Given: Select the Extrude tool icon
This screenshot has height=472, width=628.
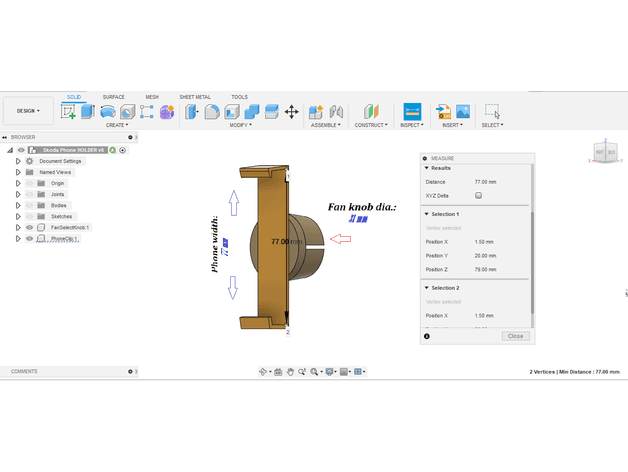Looking at the screenshot, I should point(87,111).
